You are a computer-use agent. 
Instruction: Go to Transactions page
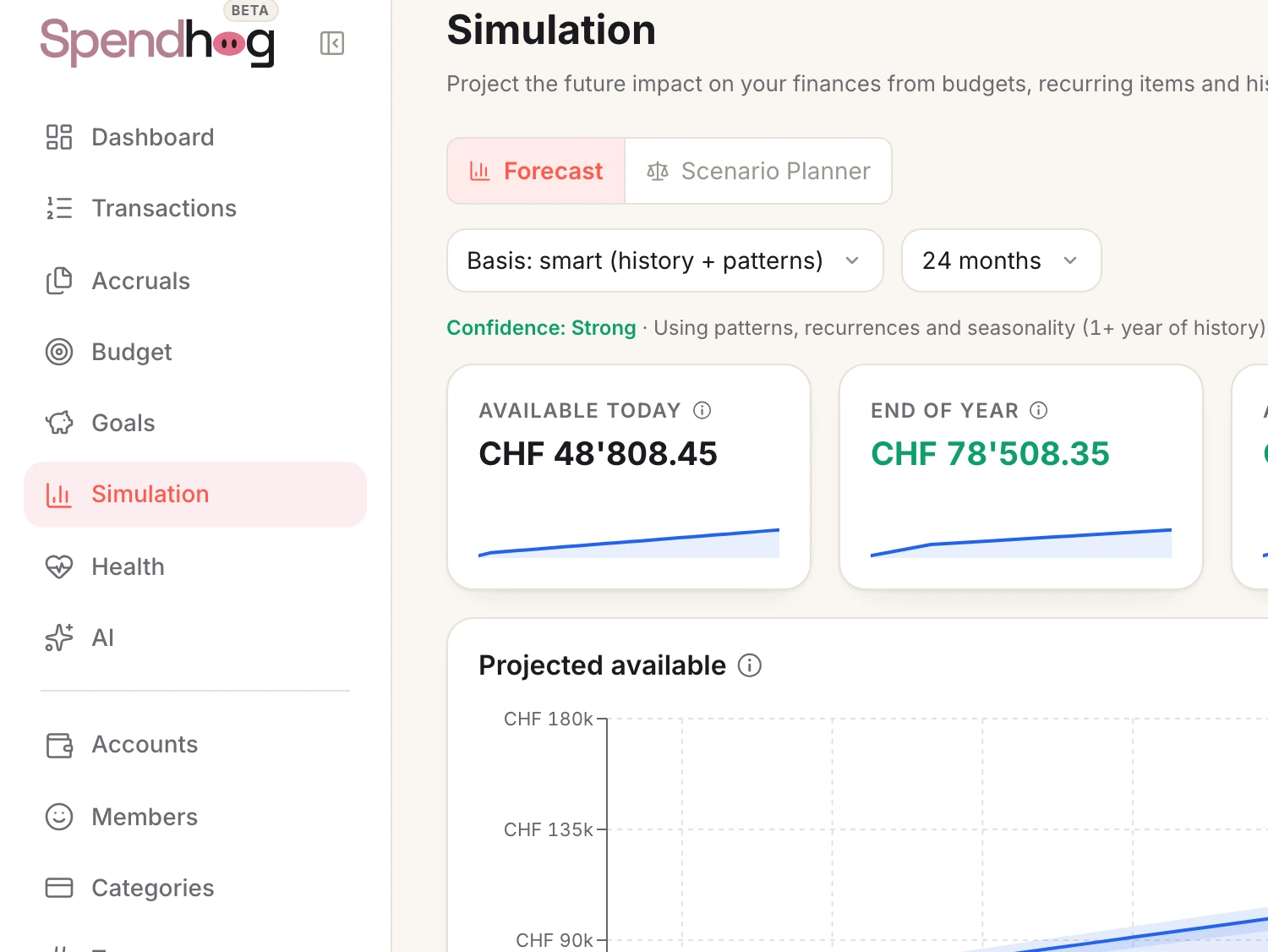(x=195, y=208)
